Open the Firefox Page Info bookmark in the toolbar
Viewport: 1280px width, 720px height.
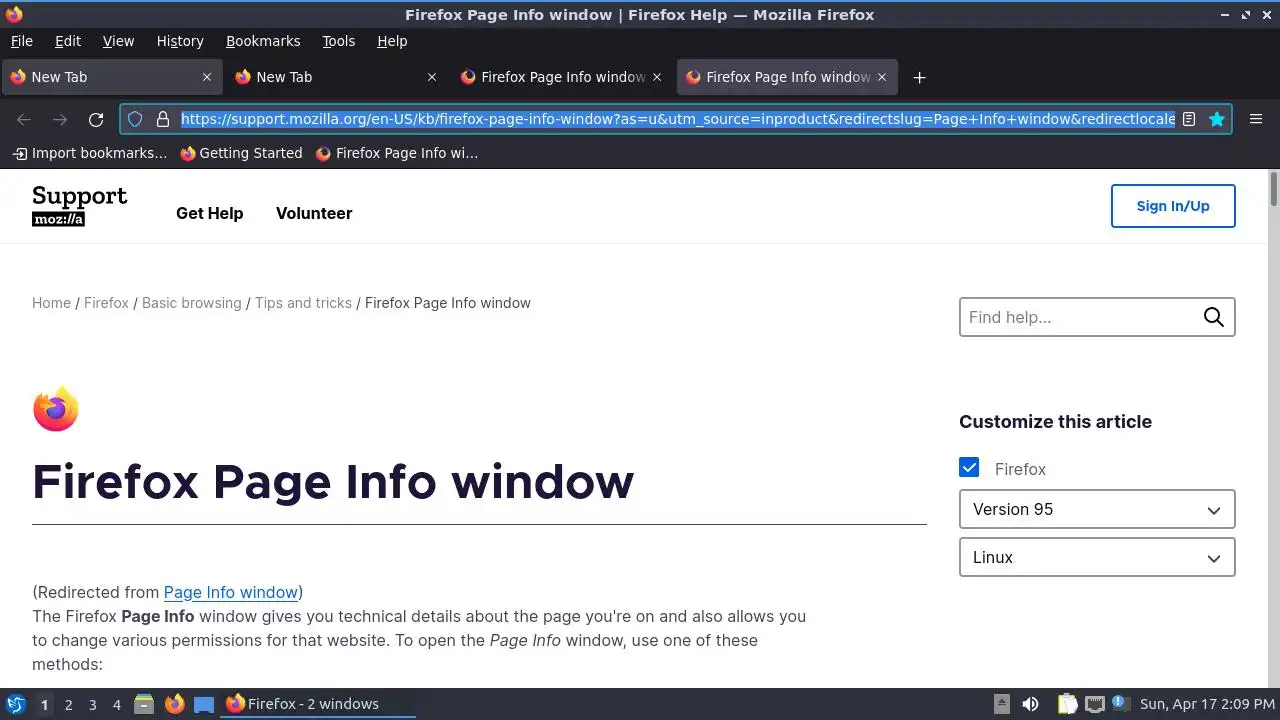click(397, 153)
